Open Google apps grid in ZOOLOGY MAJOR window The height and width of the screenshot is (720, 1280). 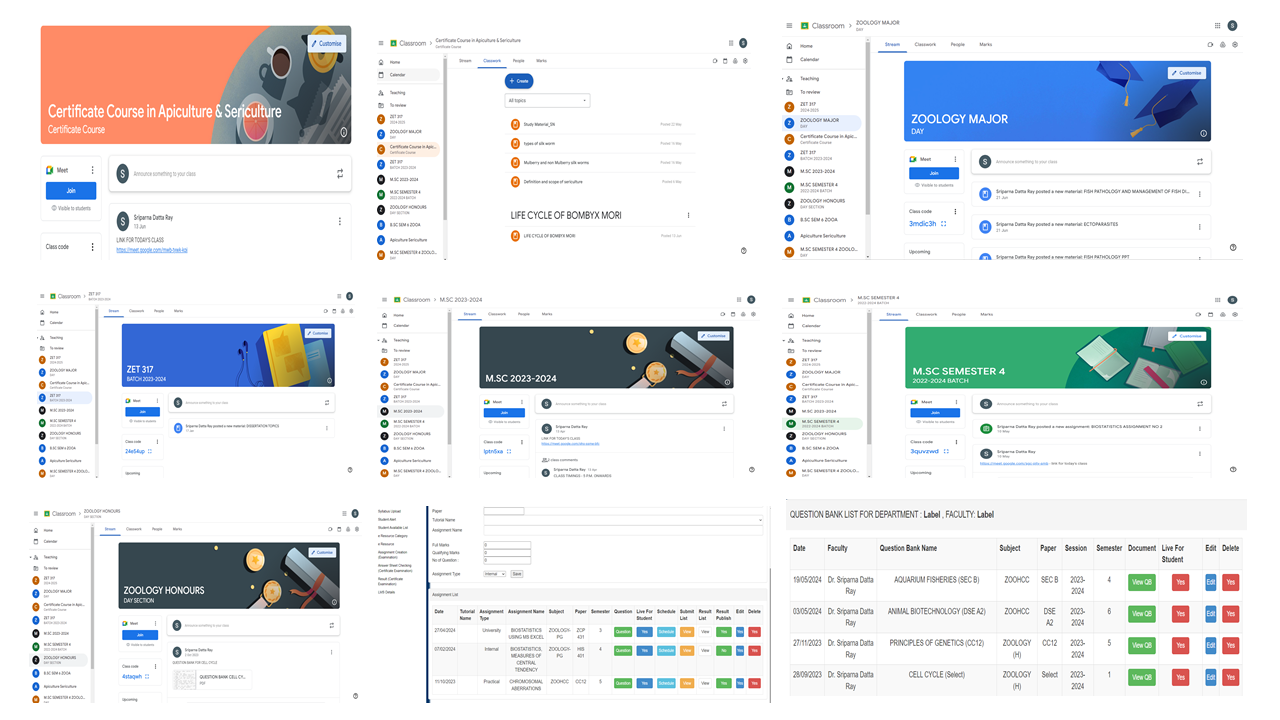coord(1217,26)
